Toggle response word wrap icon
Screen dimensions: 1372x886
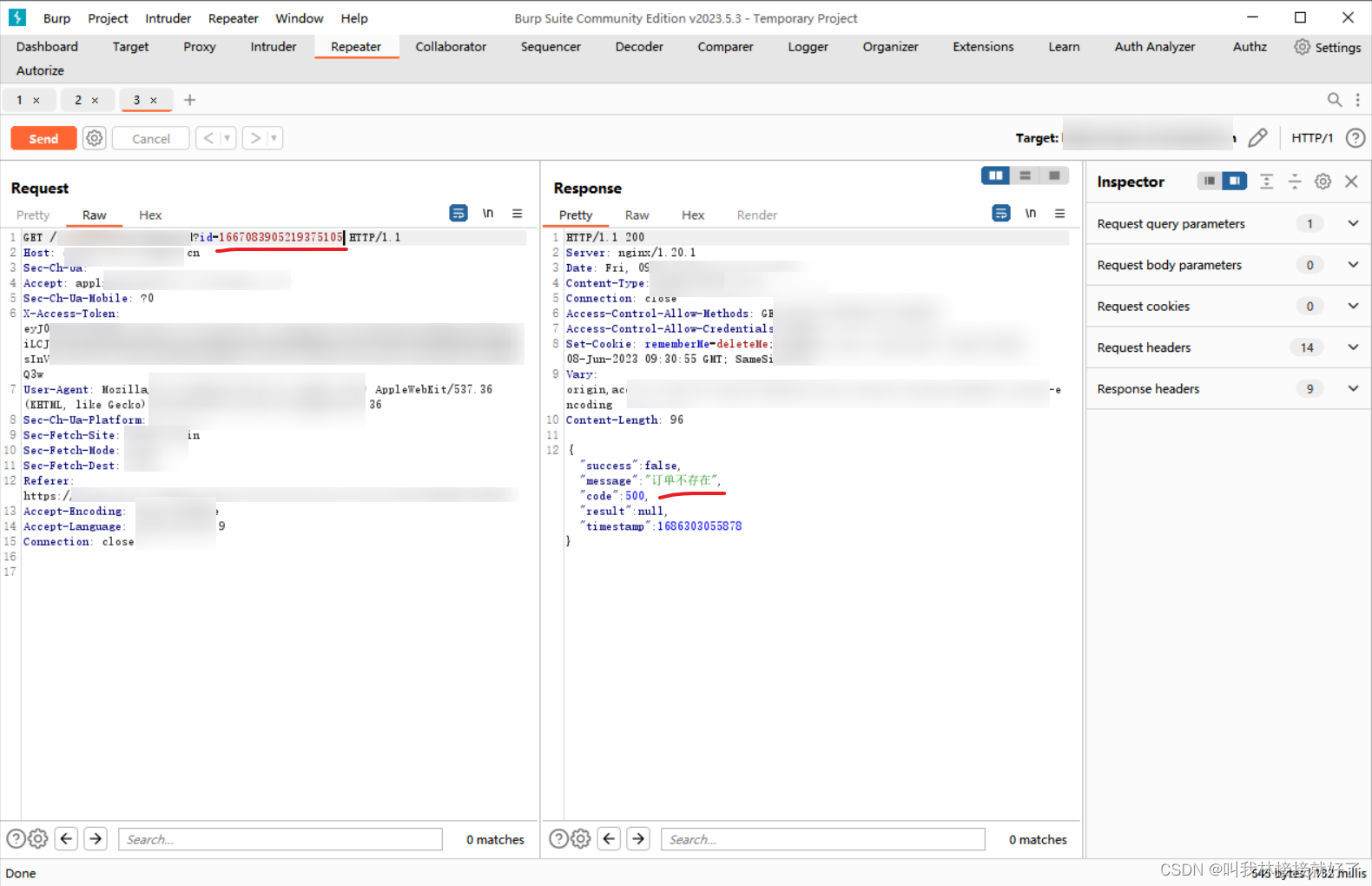point(1001,213)
